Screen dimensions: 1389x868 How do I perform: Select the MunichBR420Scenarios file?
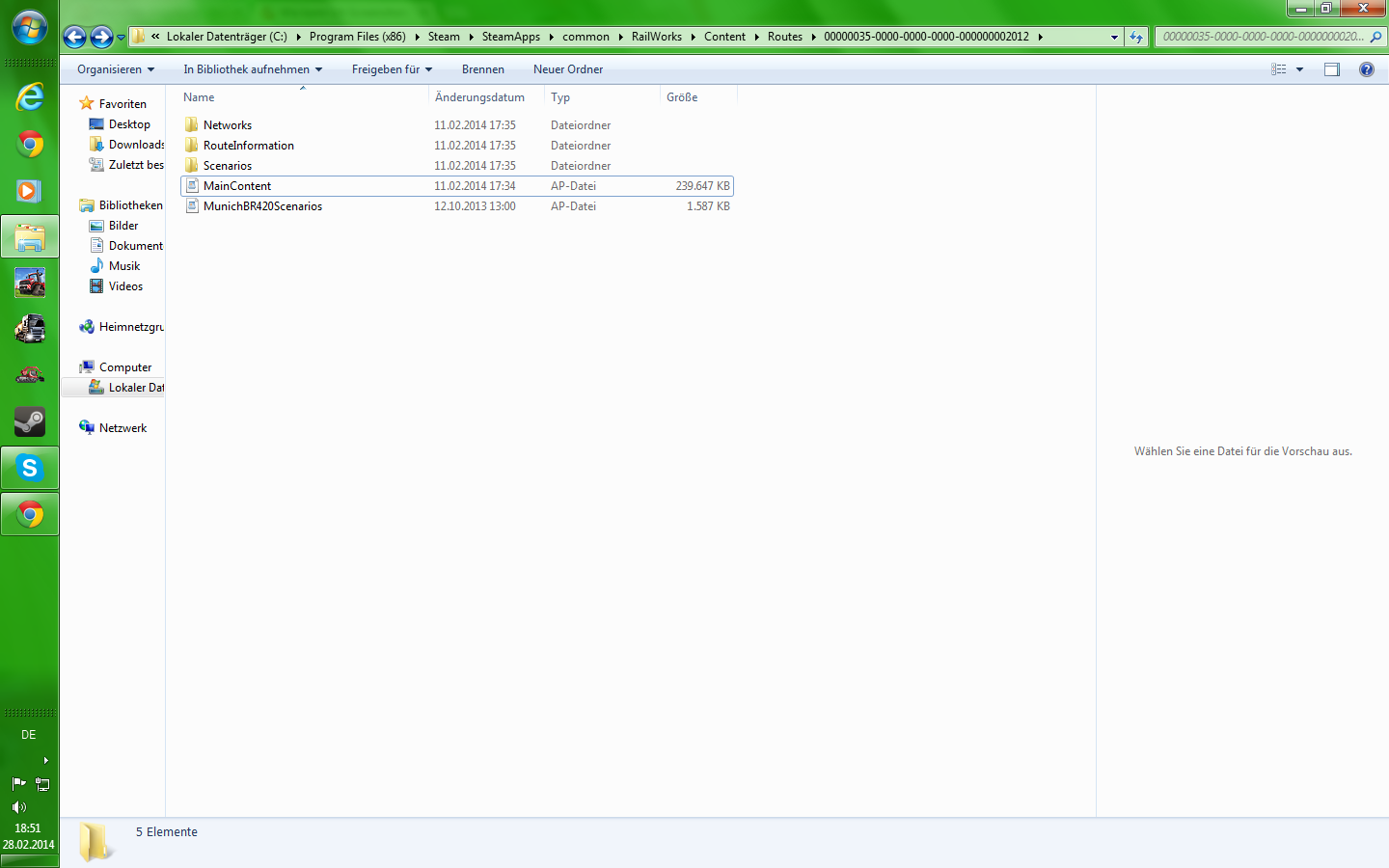pyautogui.click(x=262, y=206)
